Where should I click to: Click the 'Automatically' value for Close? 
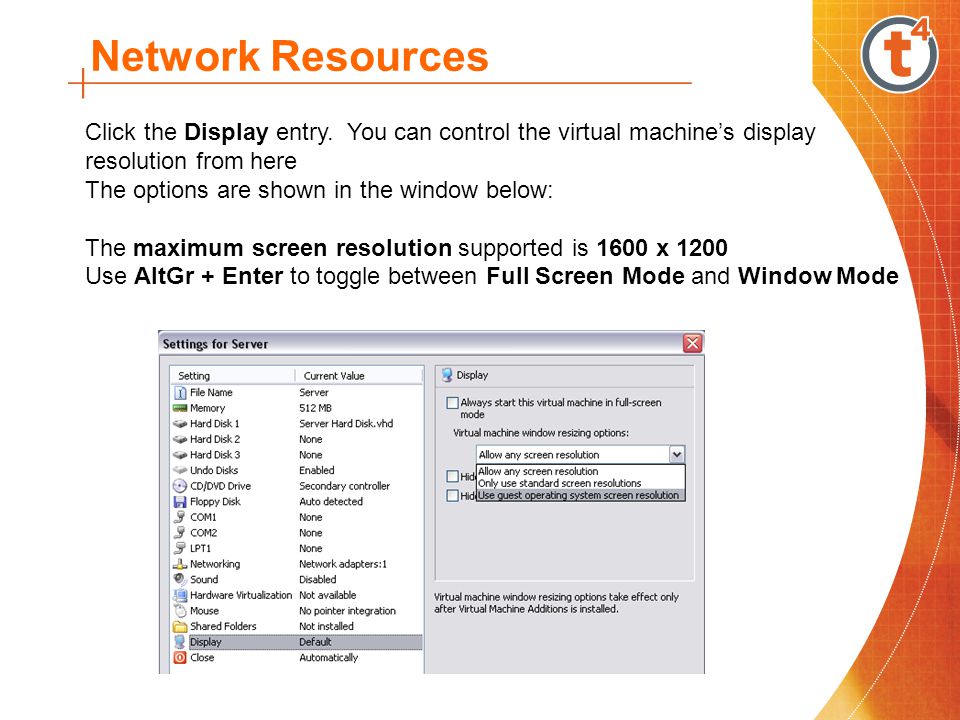click(x=328, y=658)
